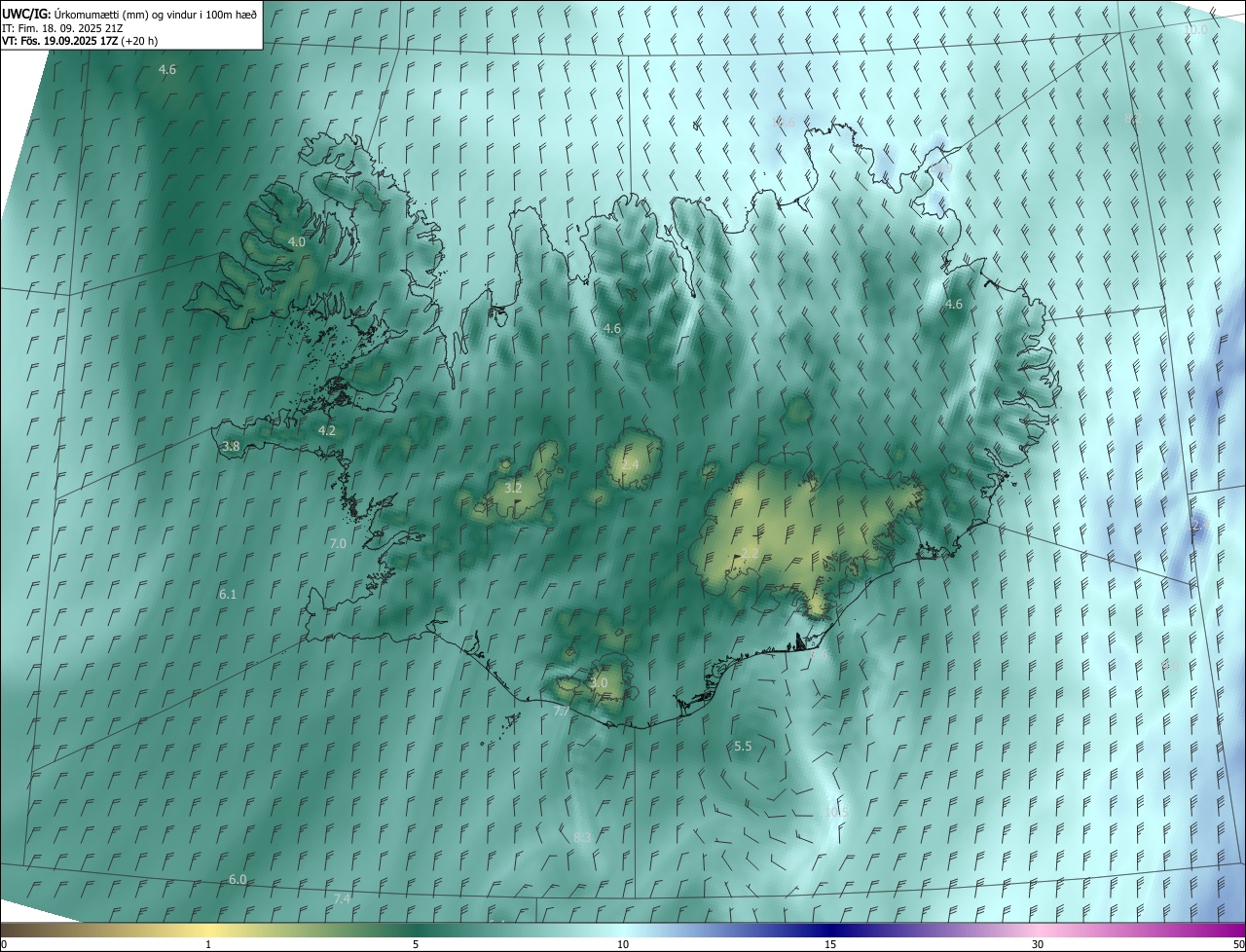Click the 8.3 value label over the southern sea

(x=582, y=837)
